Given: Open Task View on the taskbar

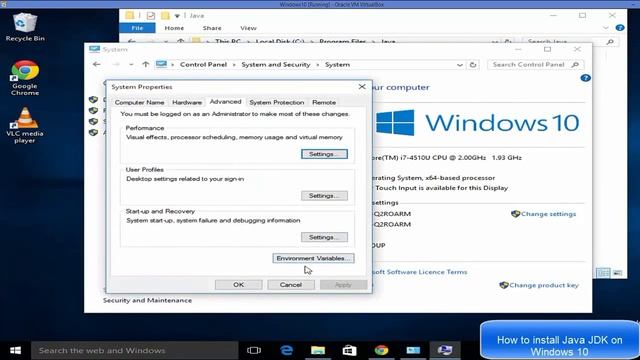Looking at the screenshot, I should (x=253, y=350).
